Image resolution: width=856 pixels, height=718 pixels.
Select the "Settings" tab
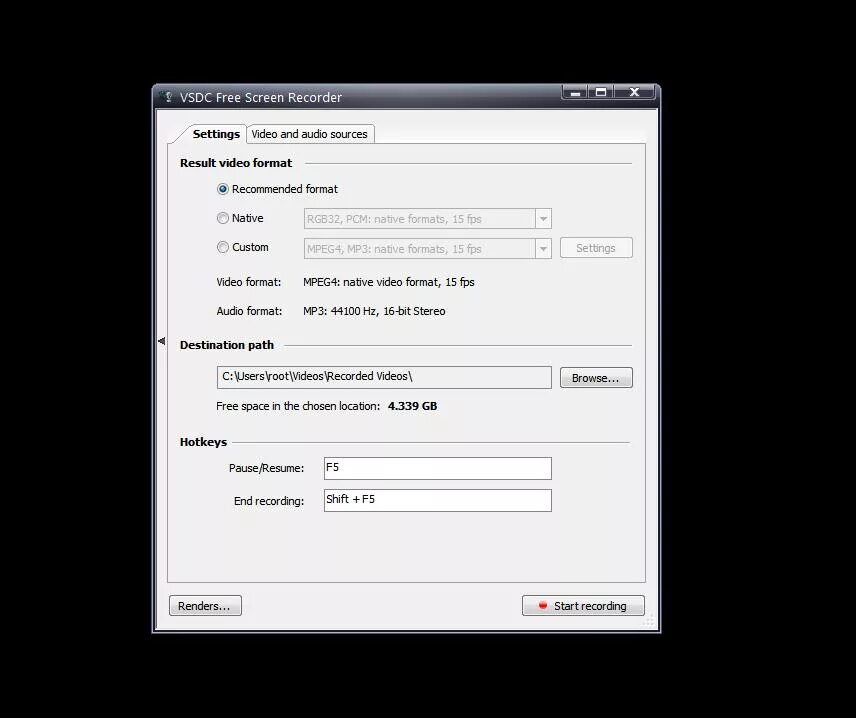[216, 133]
